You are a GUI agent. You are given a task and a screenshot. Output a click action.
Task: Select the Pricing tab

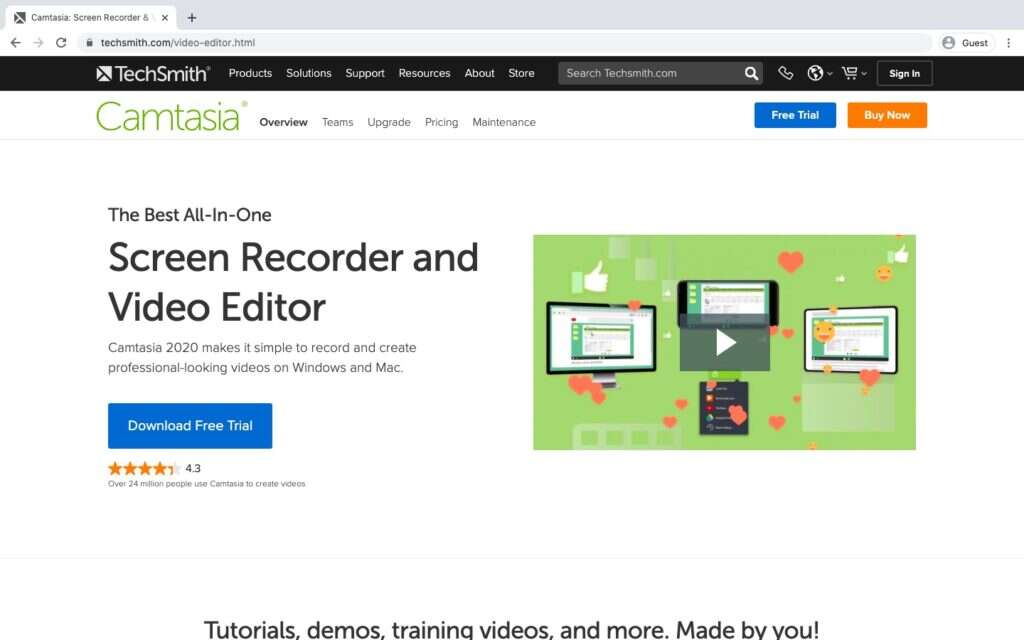(x=441, y=122)
